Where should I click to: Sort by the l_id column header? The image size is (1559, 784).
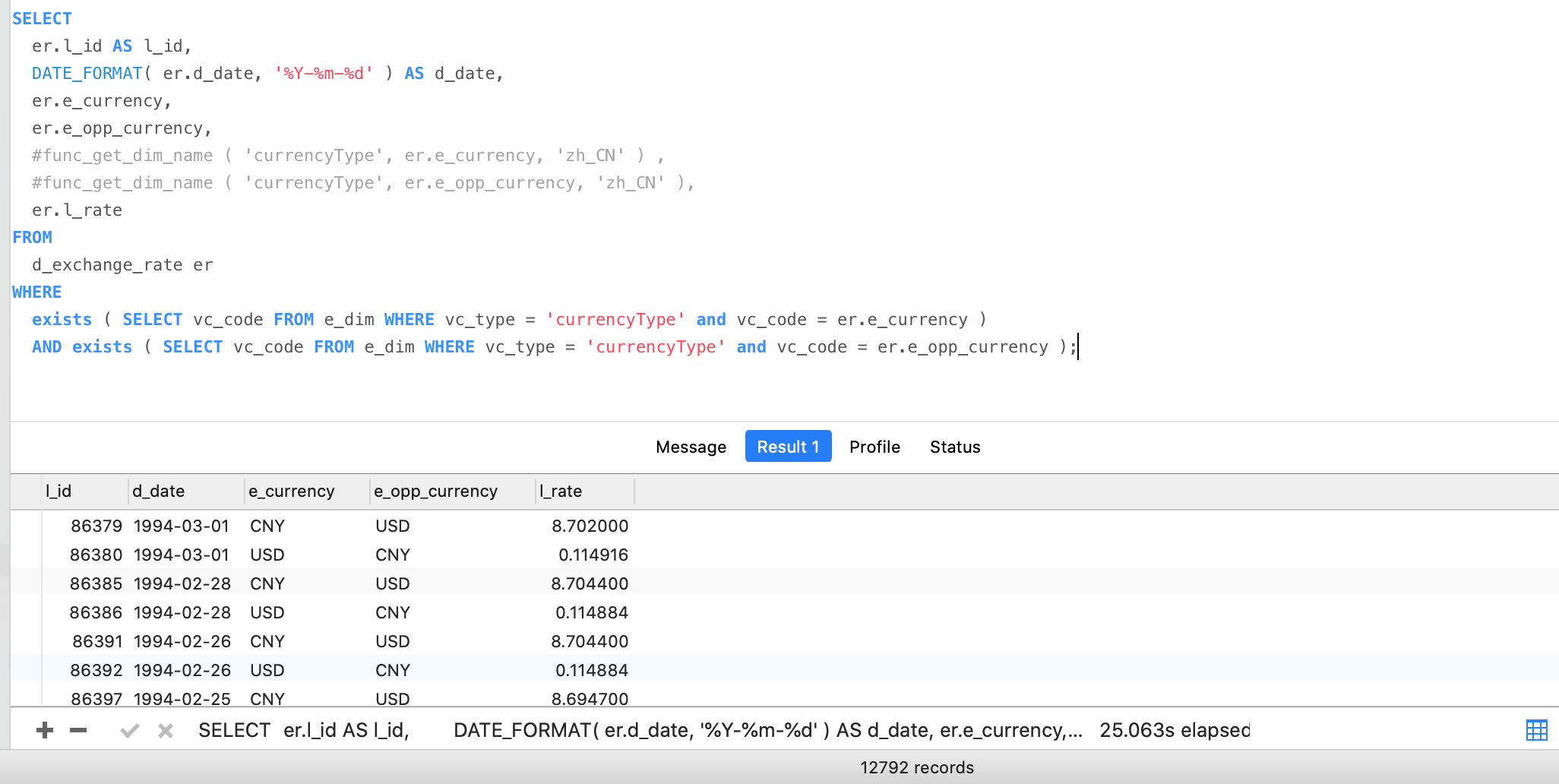pos(85,492)
